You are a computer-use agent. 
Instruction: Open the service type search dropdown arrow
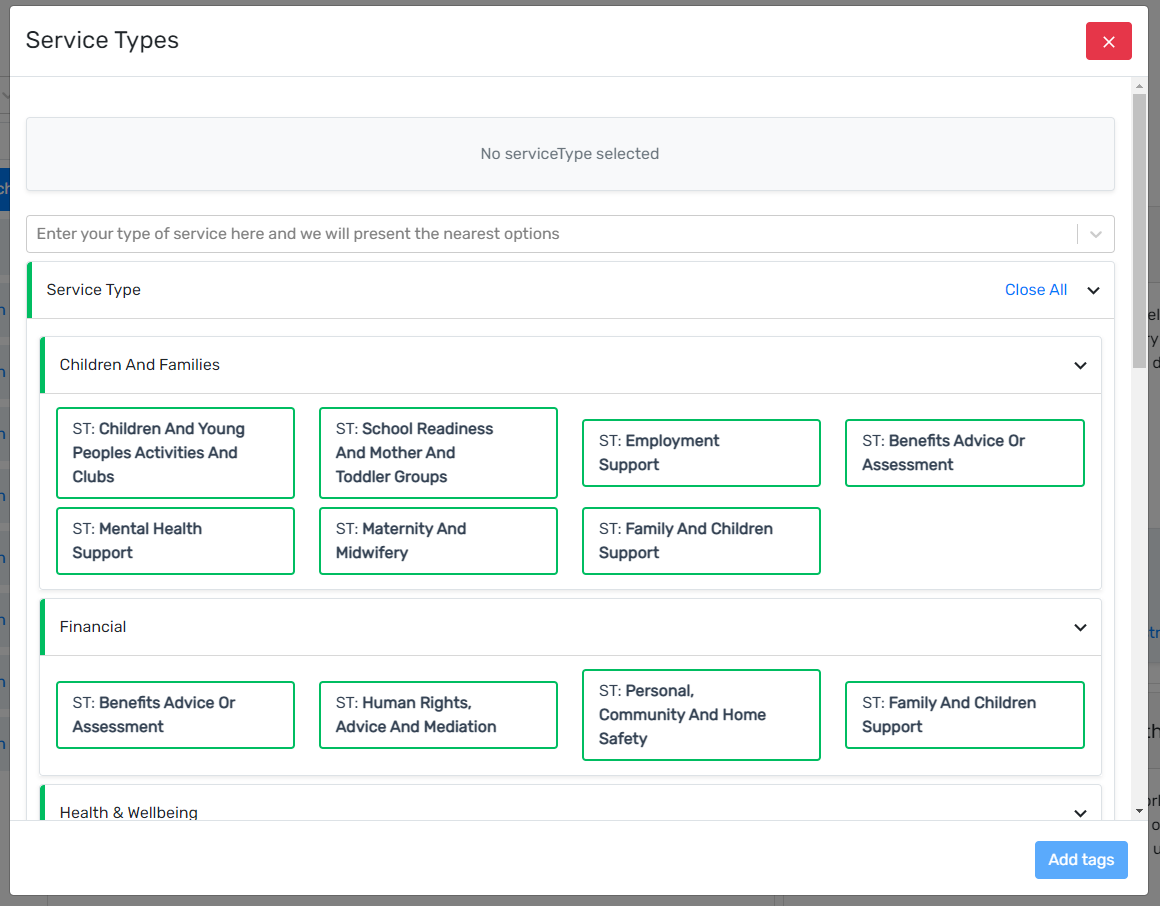point(1096,234)
